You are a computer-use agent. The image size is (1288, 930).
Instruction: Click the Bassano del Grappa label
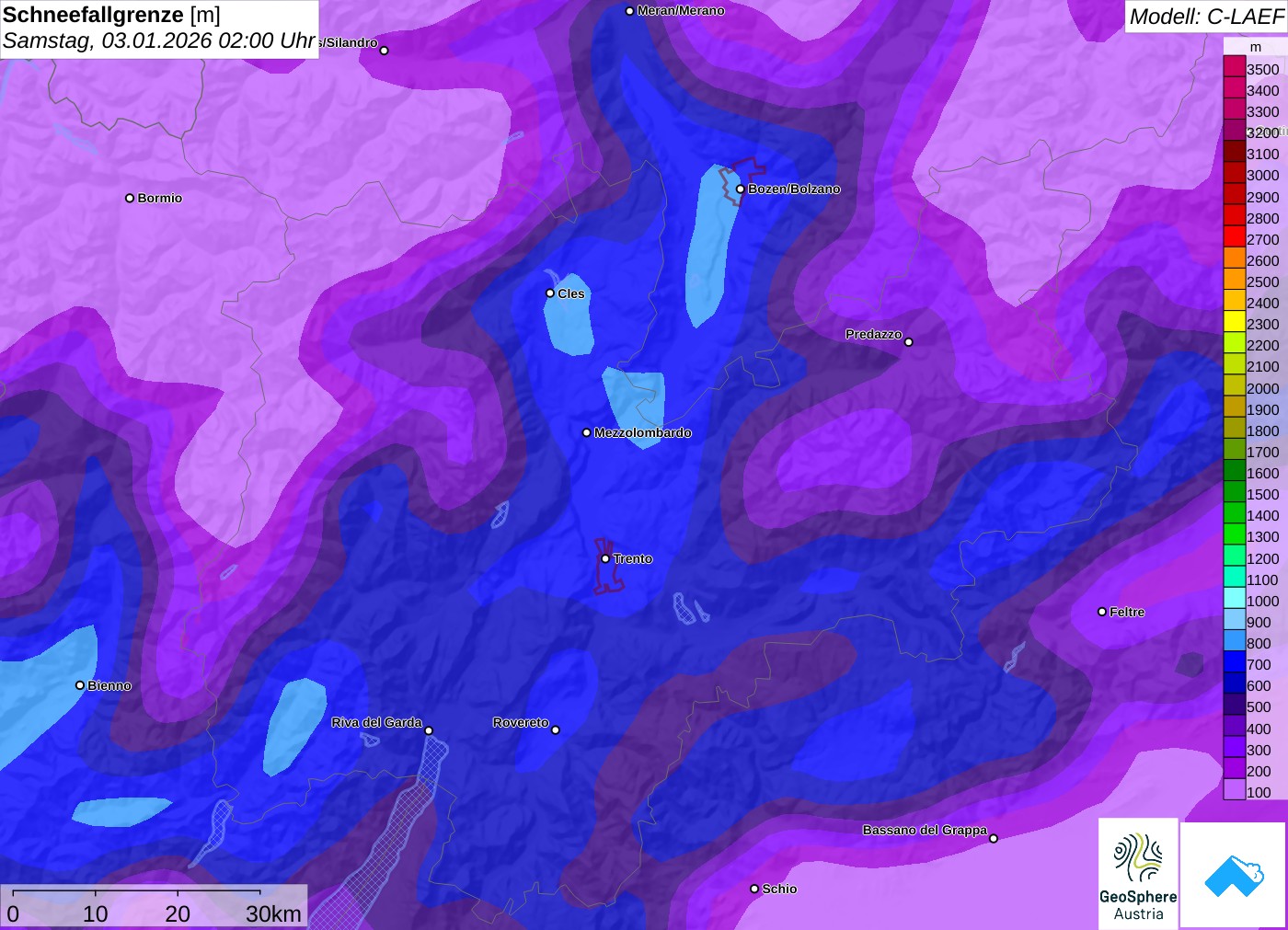point(925,830)
